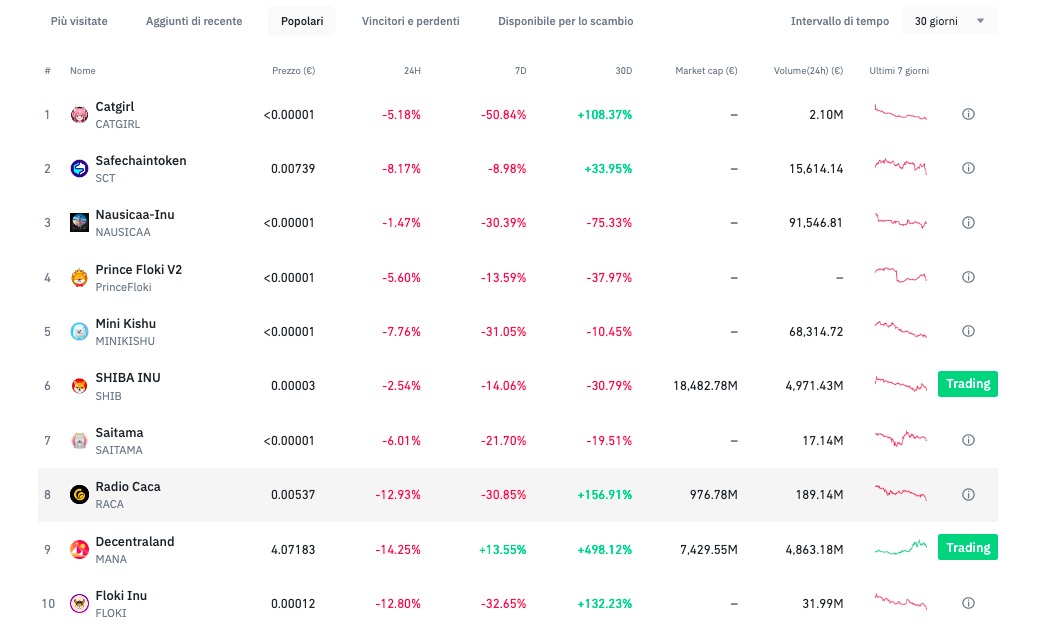Click Trading button for SHIBA INU
Screen dimensions: 1038x624
click(x=967, y=384)
